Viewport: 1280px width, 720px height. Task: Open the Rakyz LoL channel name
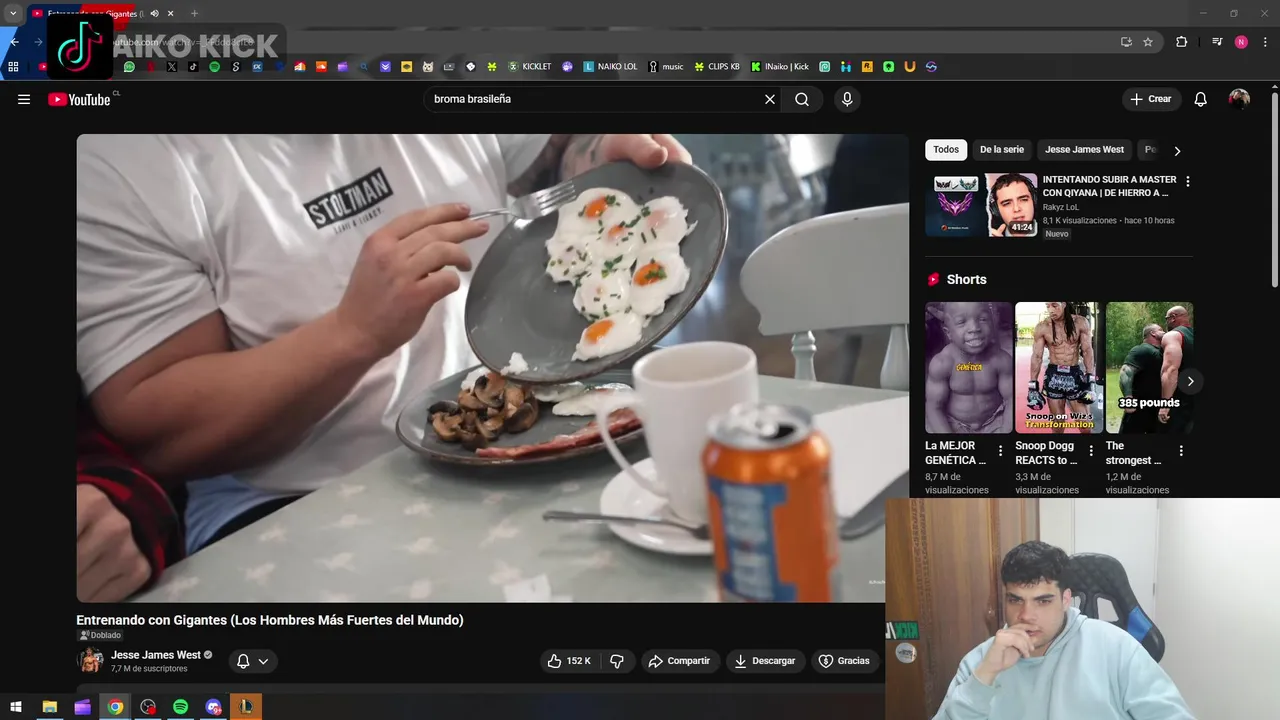(x=1061, y=207)
